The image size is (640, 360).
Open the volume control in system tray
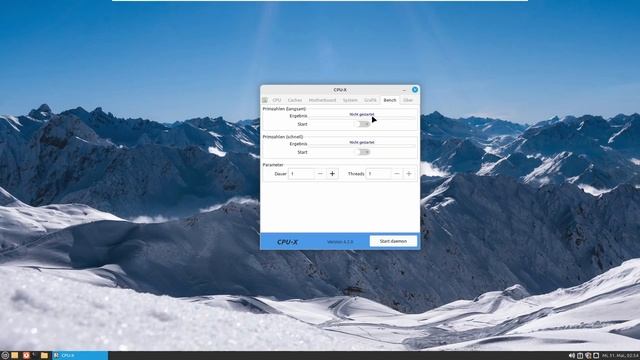572,356
